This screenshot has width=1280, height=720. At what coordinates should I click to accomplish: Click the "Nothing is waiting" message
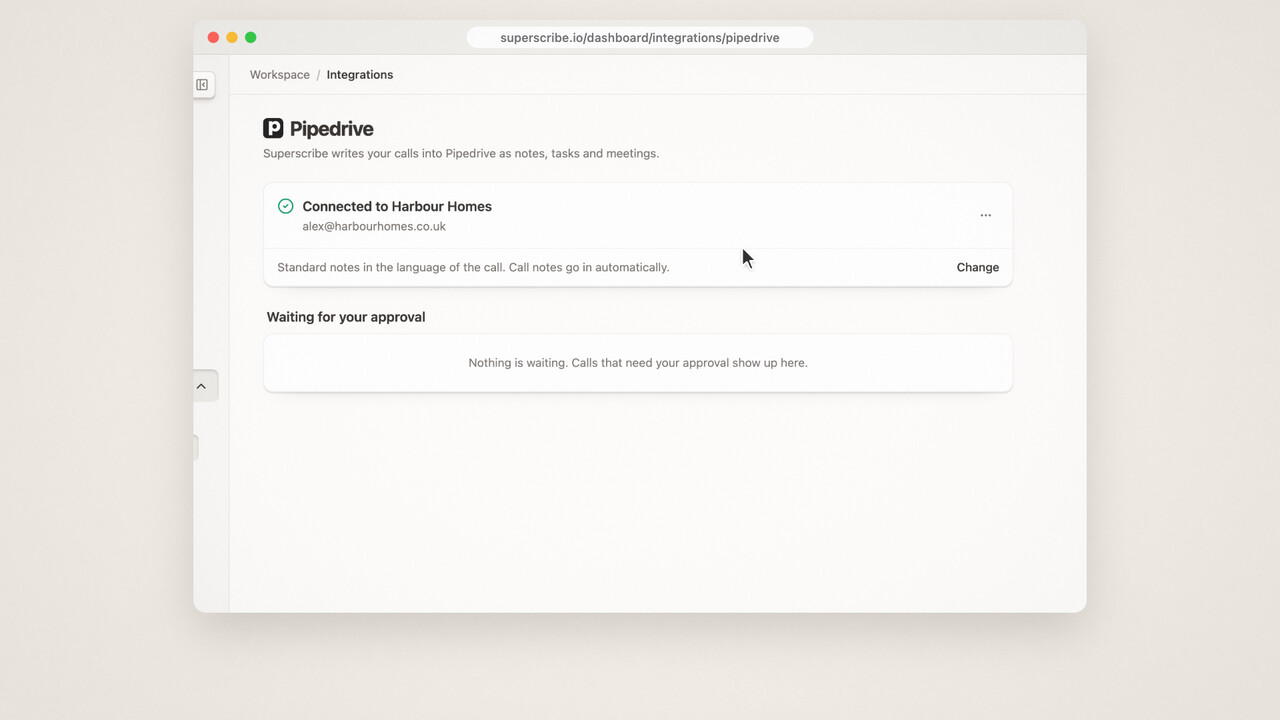pyautogui.click(x=638, y=363)
